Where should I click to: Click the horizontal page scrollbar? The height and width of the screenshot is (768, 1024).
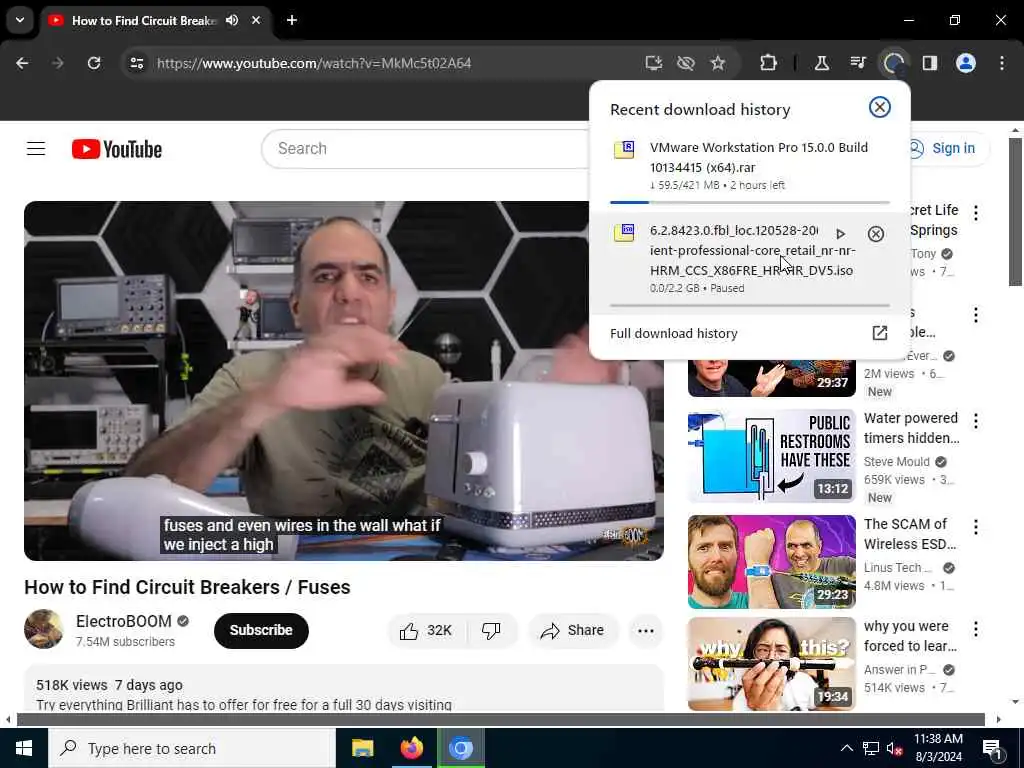(501, 720)
